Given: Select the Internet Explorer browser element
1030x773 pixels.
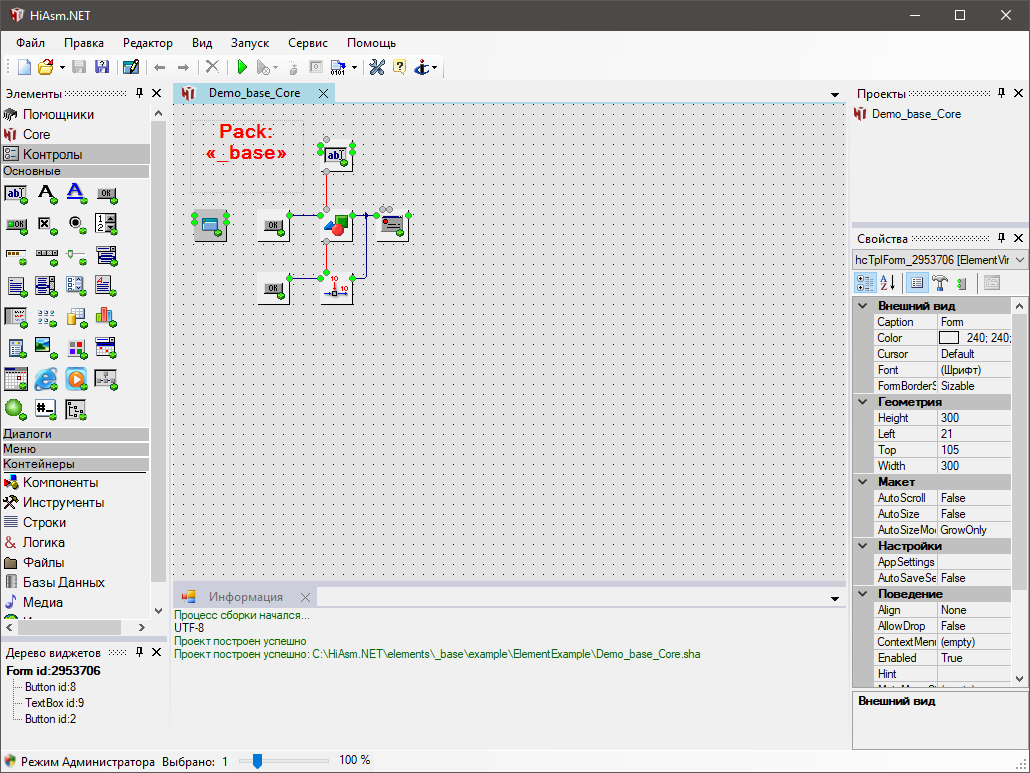Looking at the screenshot, I should (45, 378).
